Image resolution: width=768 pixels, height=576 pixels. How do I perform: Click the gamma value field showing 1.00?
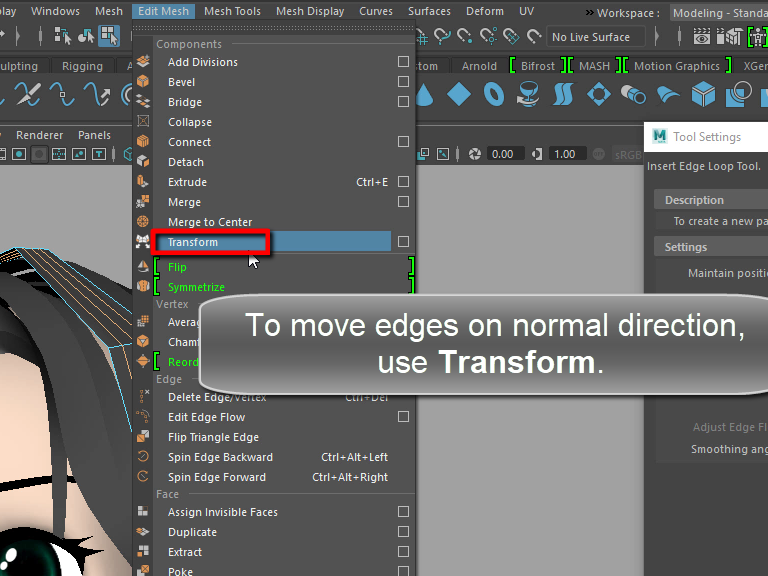564,154
